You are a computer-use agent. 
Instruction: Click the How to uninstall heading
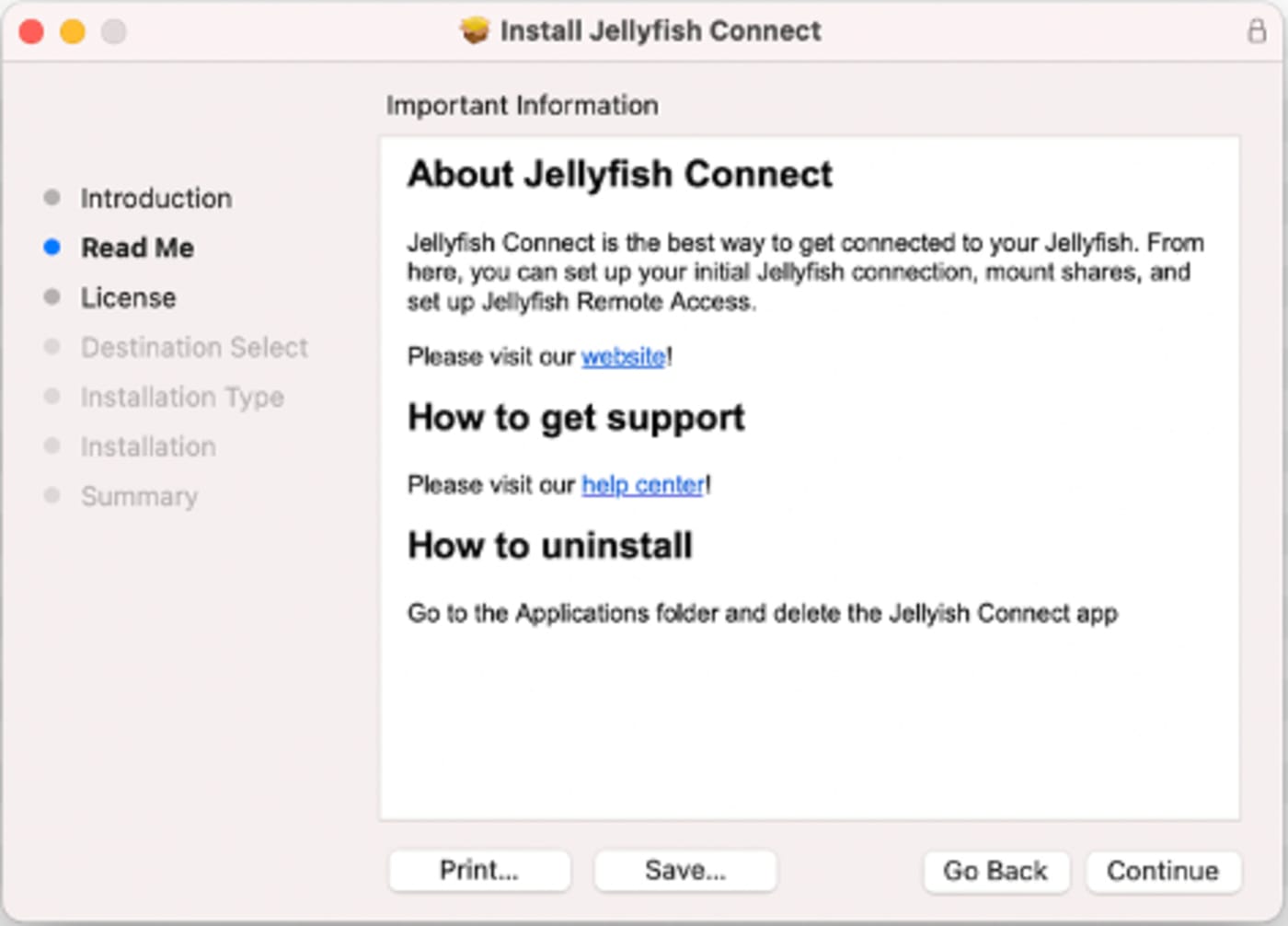[550, 545]
